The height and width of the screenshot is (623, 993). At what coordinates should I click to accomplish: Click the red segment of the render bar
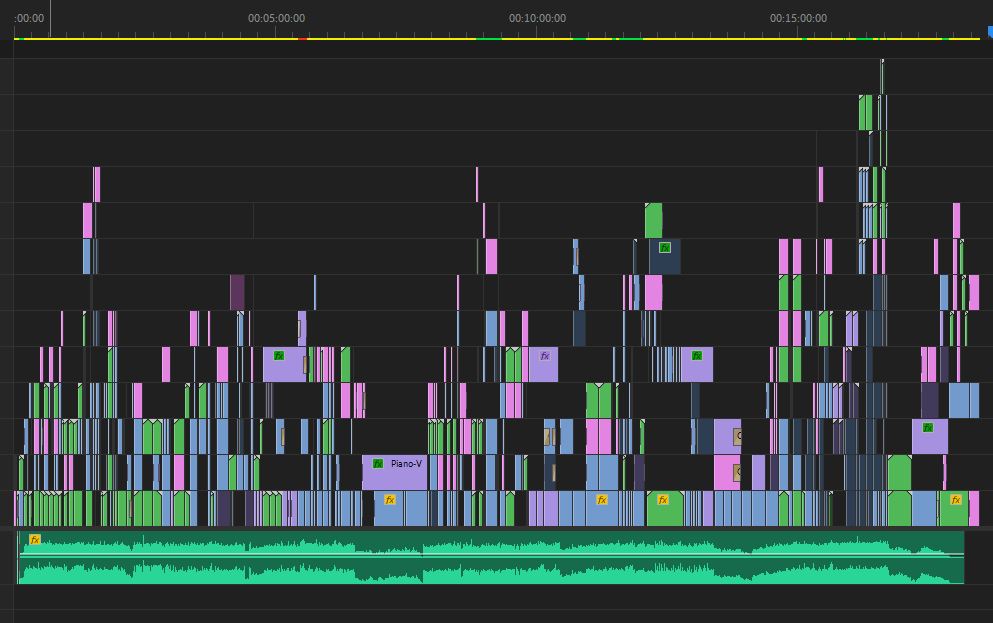(x=303, y=39)
